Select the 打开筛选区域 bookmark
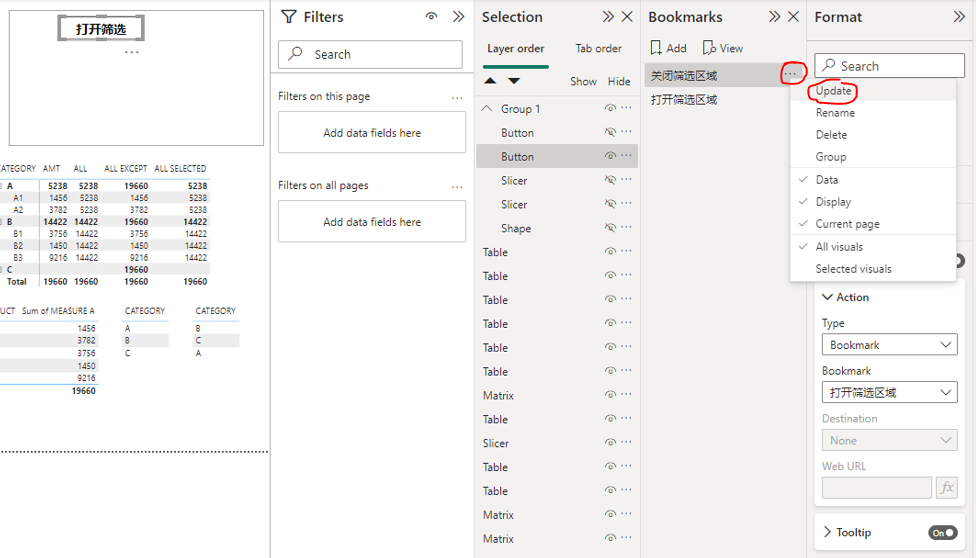The width and height of the screenshot is (976, 558). pyautogui.click(x=684, y=100)
